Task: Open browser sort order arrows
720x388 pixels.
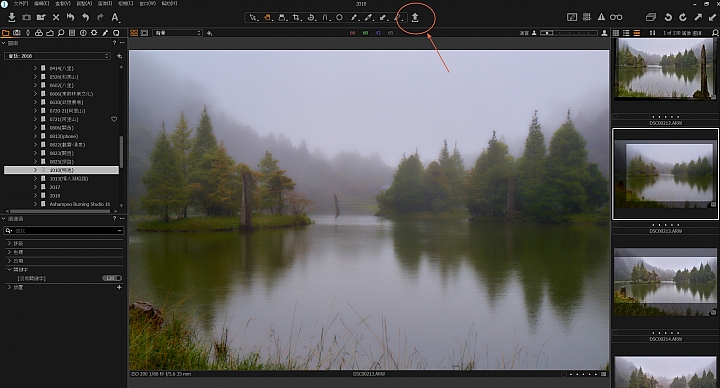Action: coord(652,33)
